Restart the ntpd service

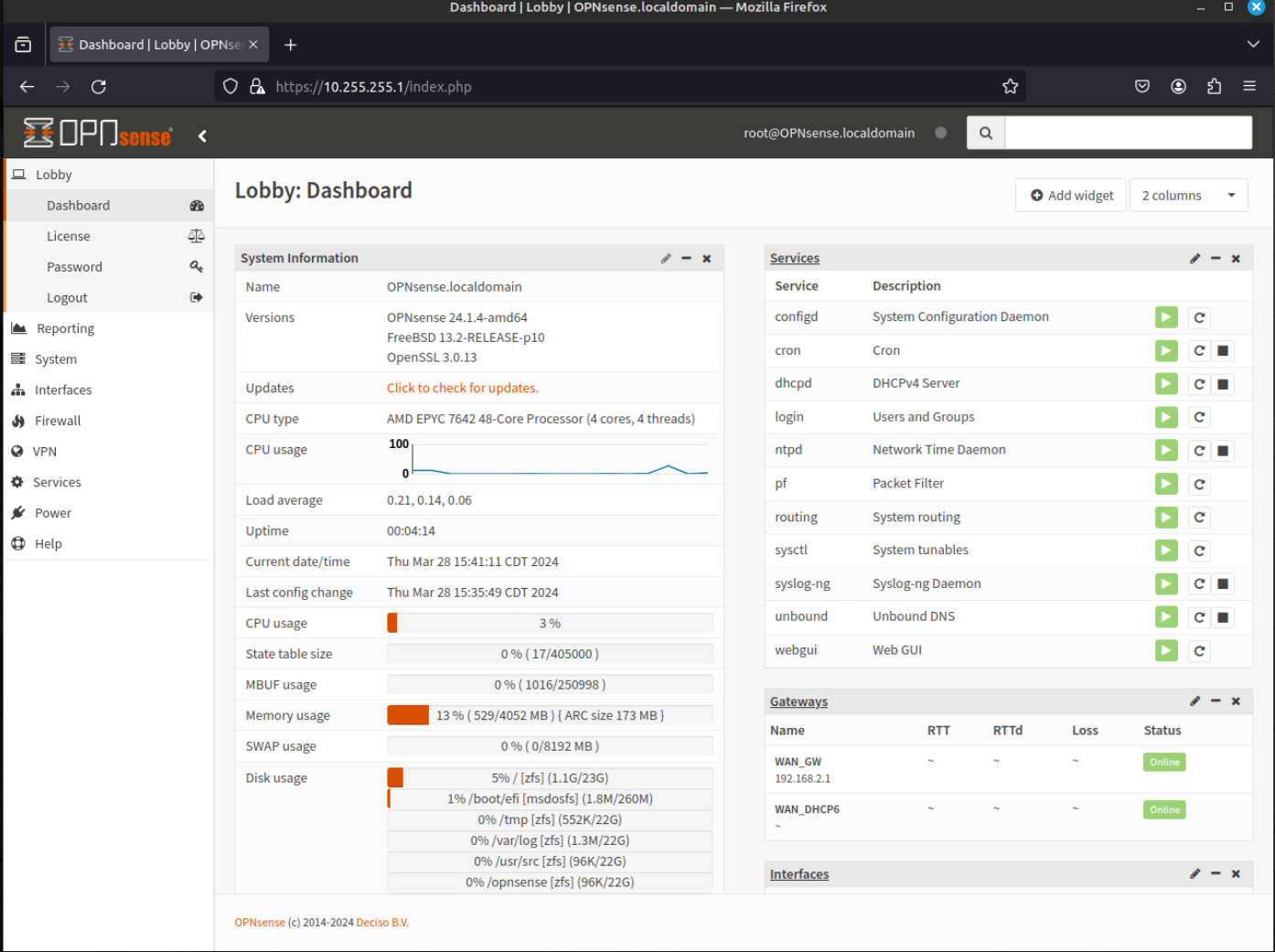[1199, 451]
